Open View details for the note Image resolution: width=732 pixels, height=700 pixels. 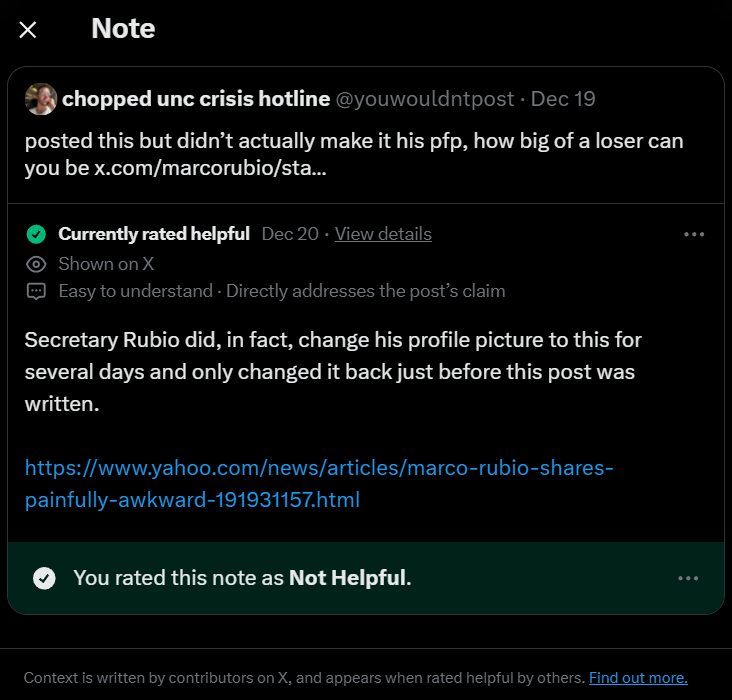click(383, 234)
